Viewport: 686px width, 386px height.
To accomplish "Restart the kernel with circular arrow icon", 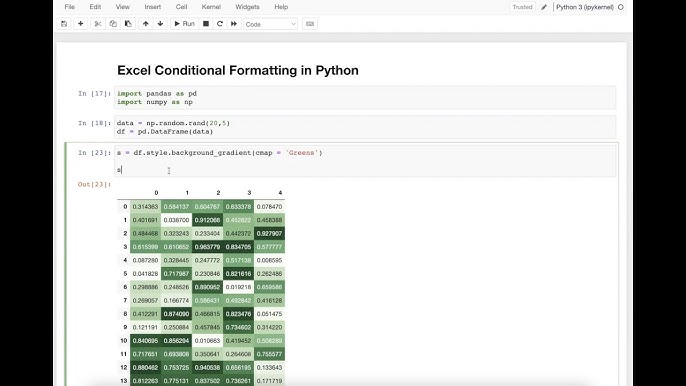I will (220, 24).
